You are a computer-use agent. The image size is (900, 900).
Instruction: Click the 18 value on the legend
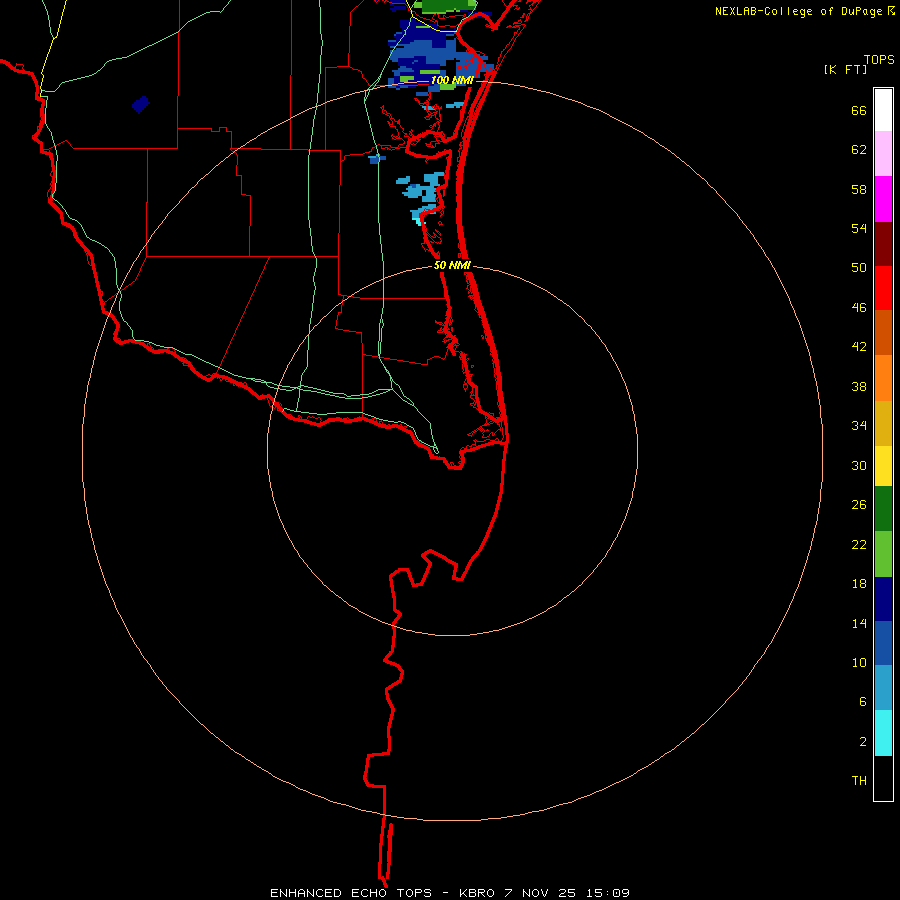click(x=859, y=584)
